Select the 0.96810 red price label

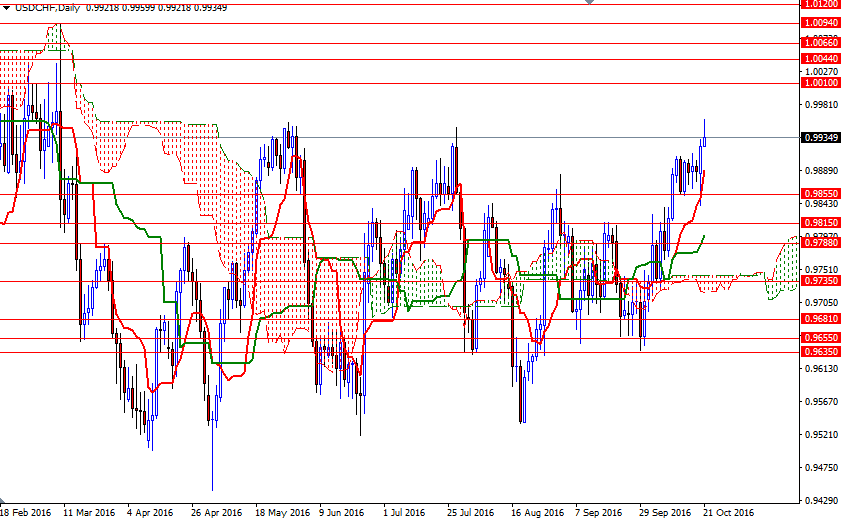coord(820,319)
